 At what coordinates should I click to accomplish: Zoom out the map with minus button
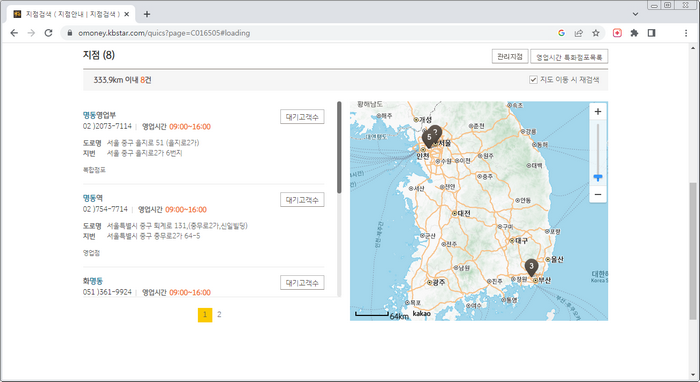598,195
